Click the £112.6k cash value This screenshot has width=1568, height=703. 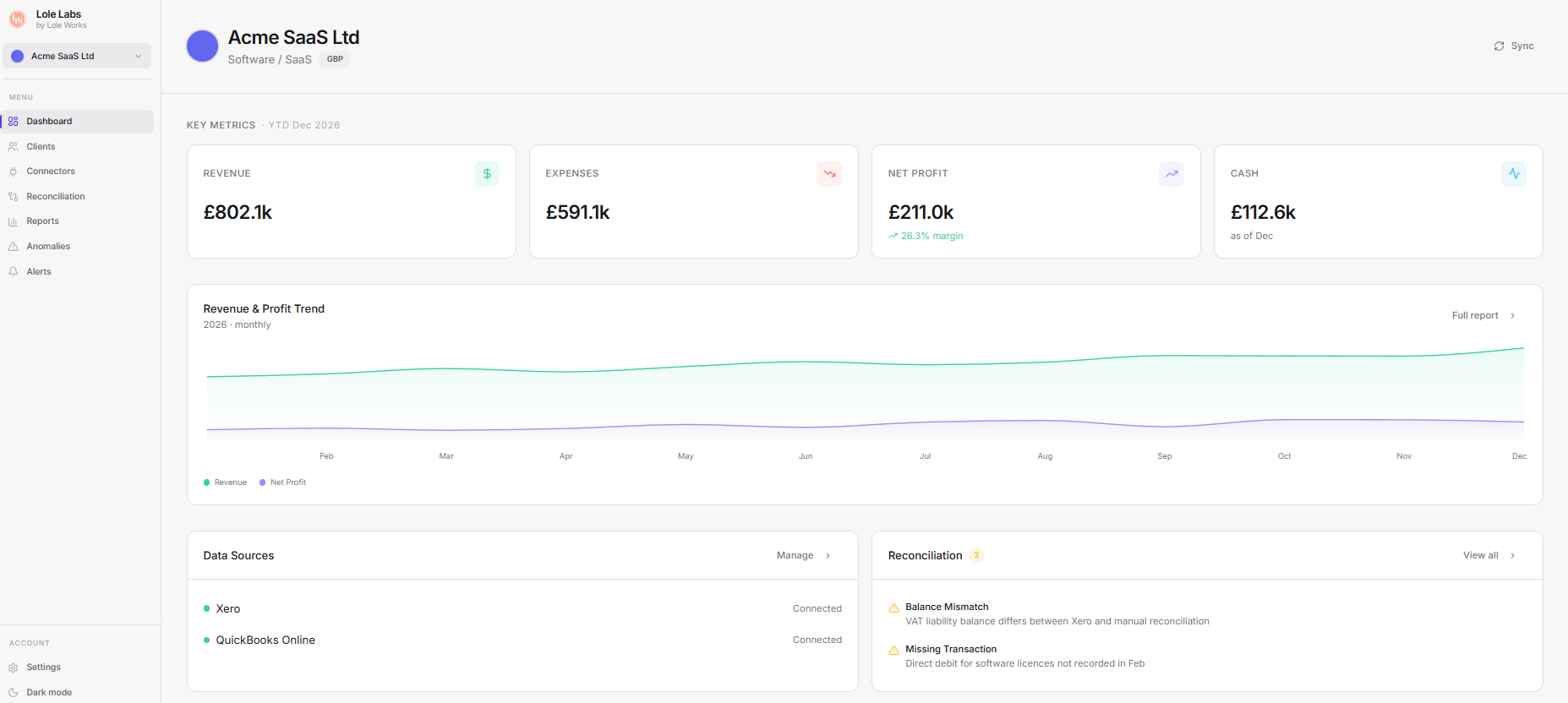tap(1263, 213)
